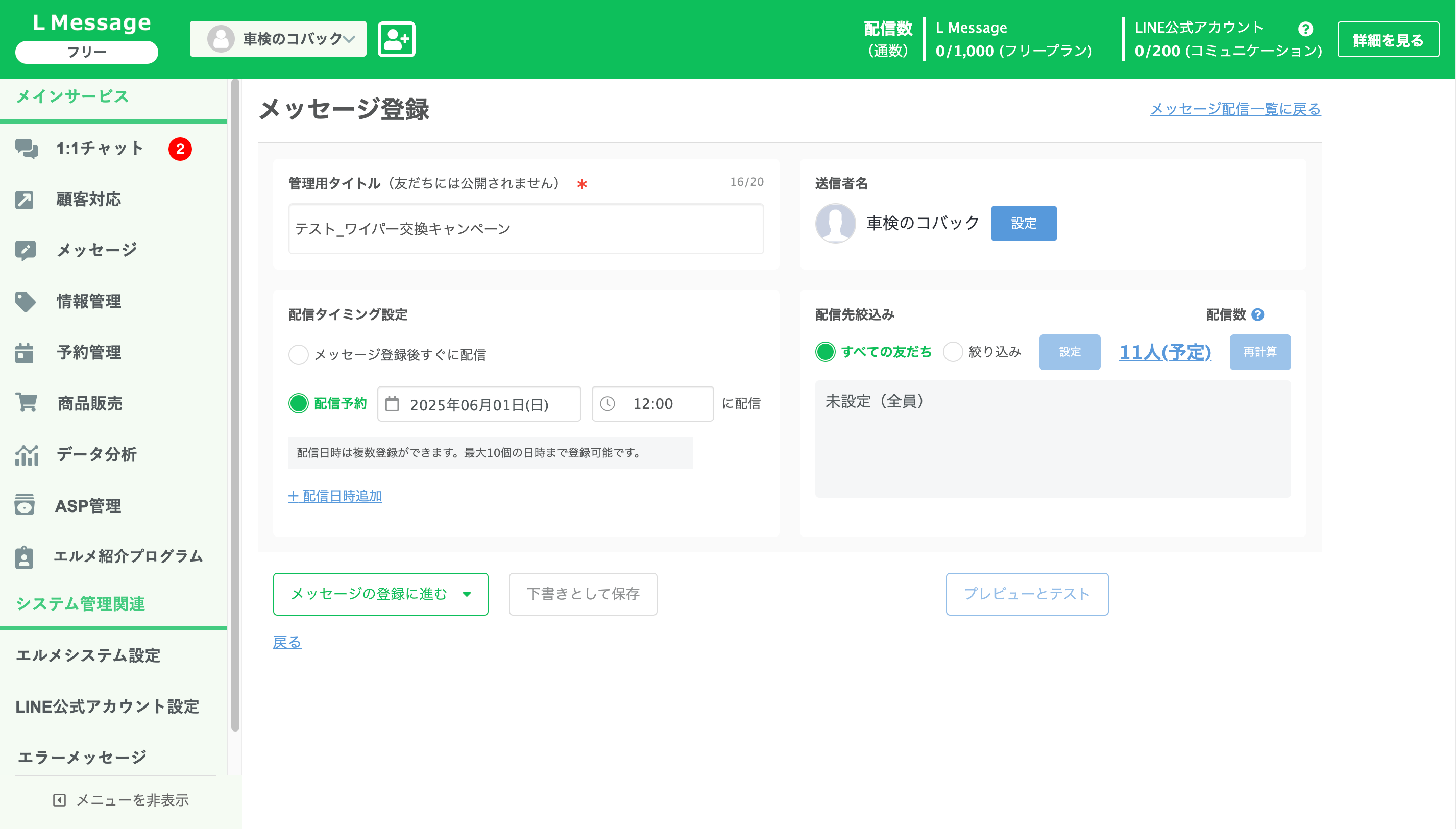This screenshot has width=1456, height=829.
Task: Click the 情報管理 tag icon
Action: 25,302
